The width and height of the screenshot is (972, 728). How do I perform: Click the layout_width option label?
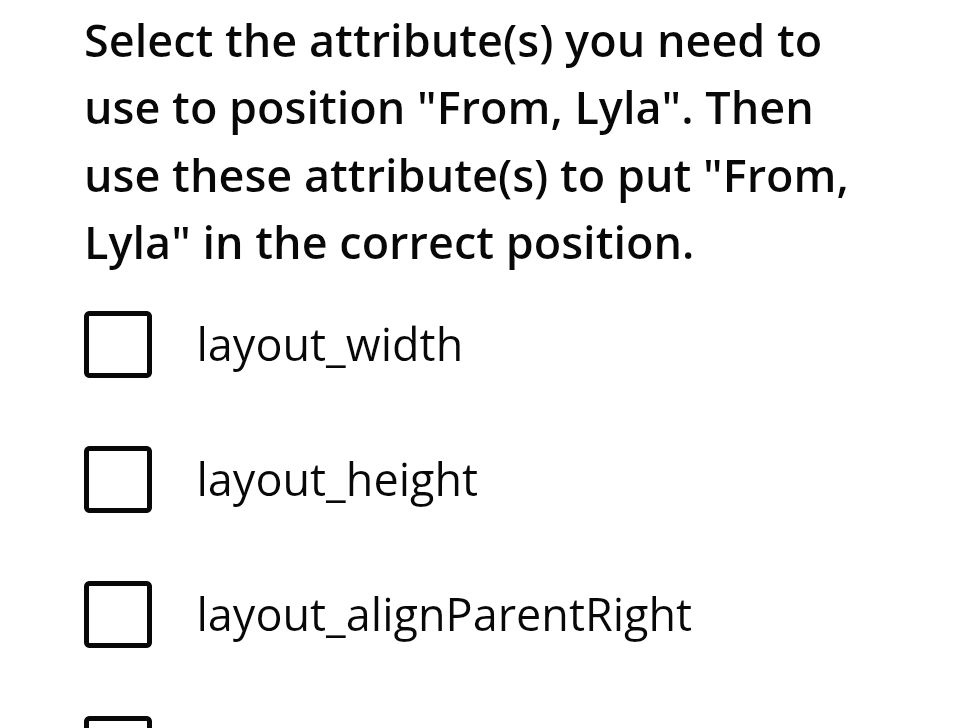[x=330, y=344]
